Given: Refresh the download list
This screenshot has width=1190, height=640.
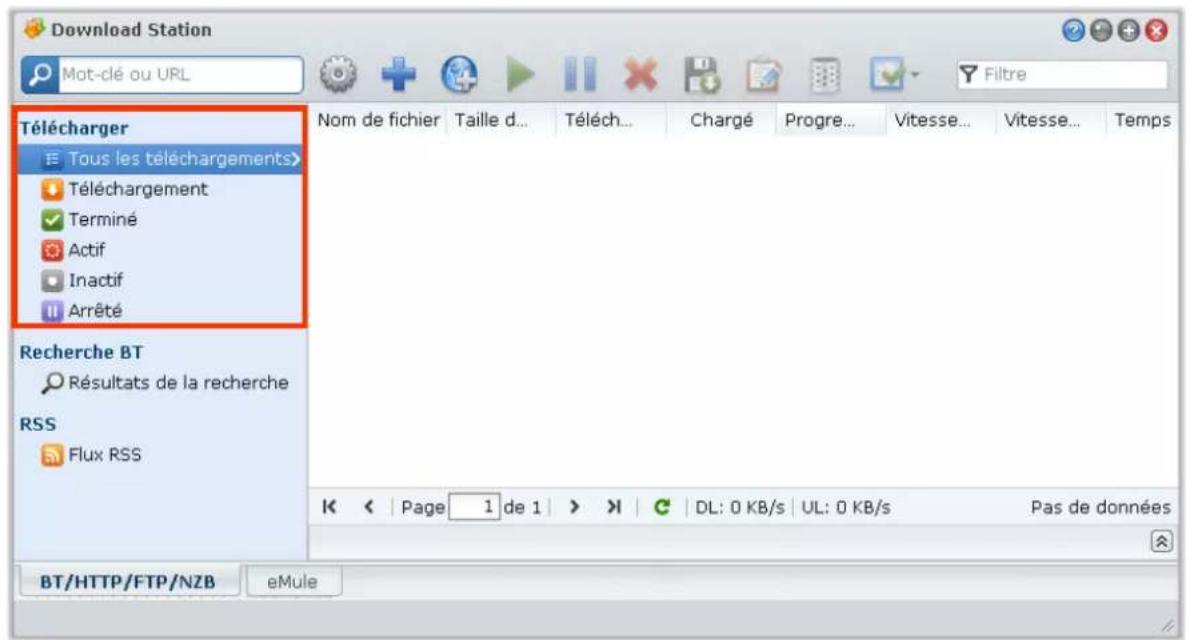Looking at the screenshot, I should tap(662, 506).
